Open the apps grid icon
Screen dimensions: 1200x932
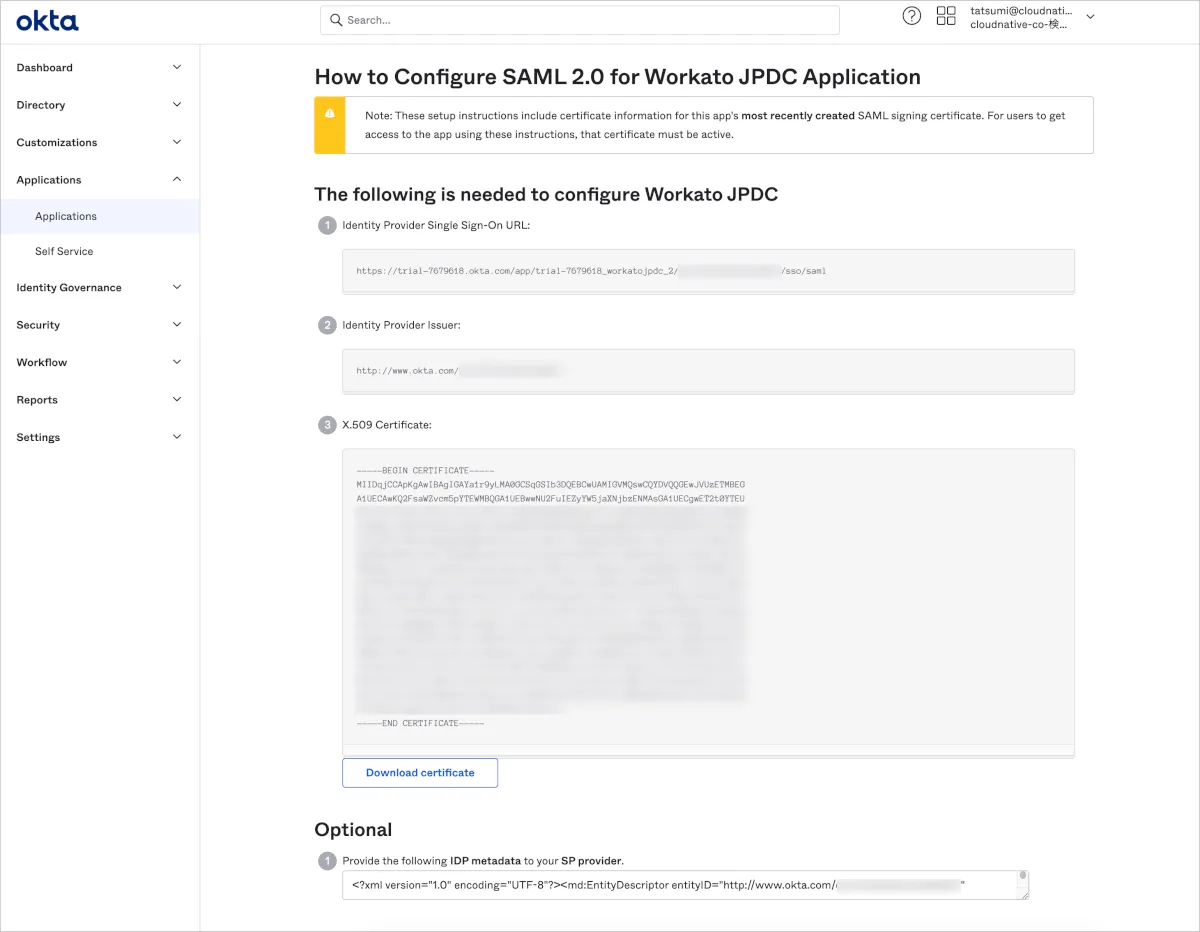(945, 16)
